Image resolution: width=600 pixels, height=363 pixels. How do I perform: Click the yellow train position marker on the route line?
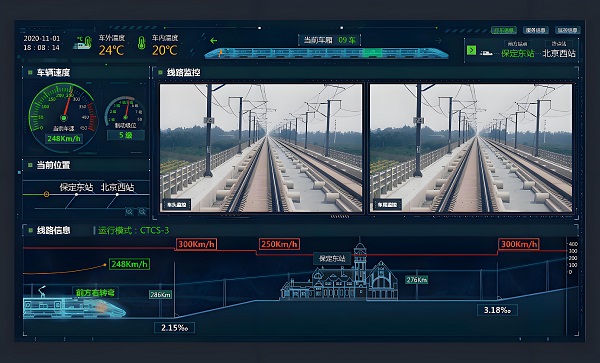pos(46,194)
